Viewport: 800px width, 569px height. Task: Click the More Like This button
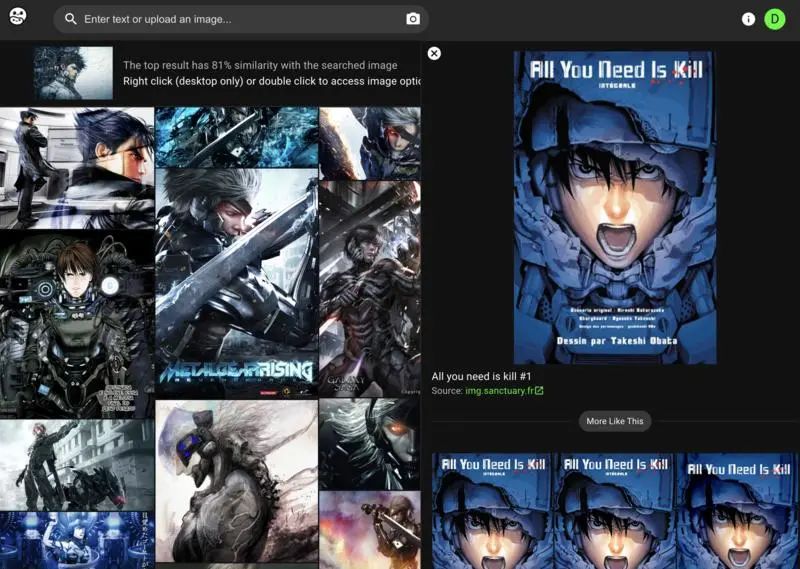615,421
